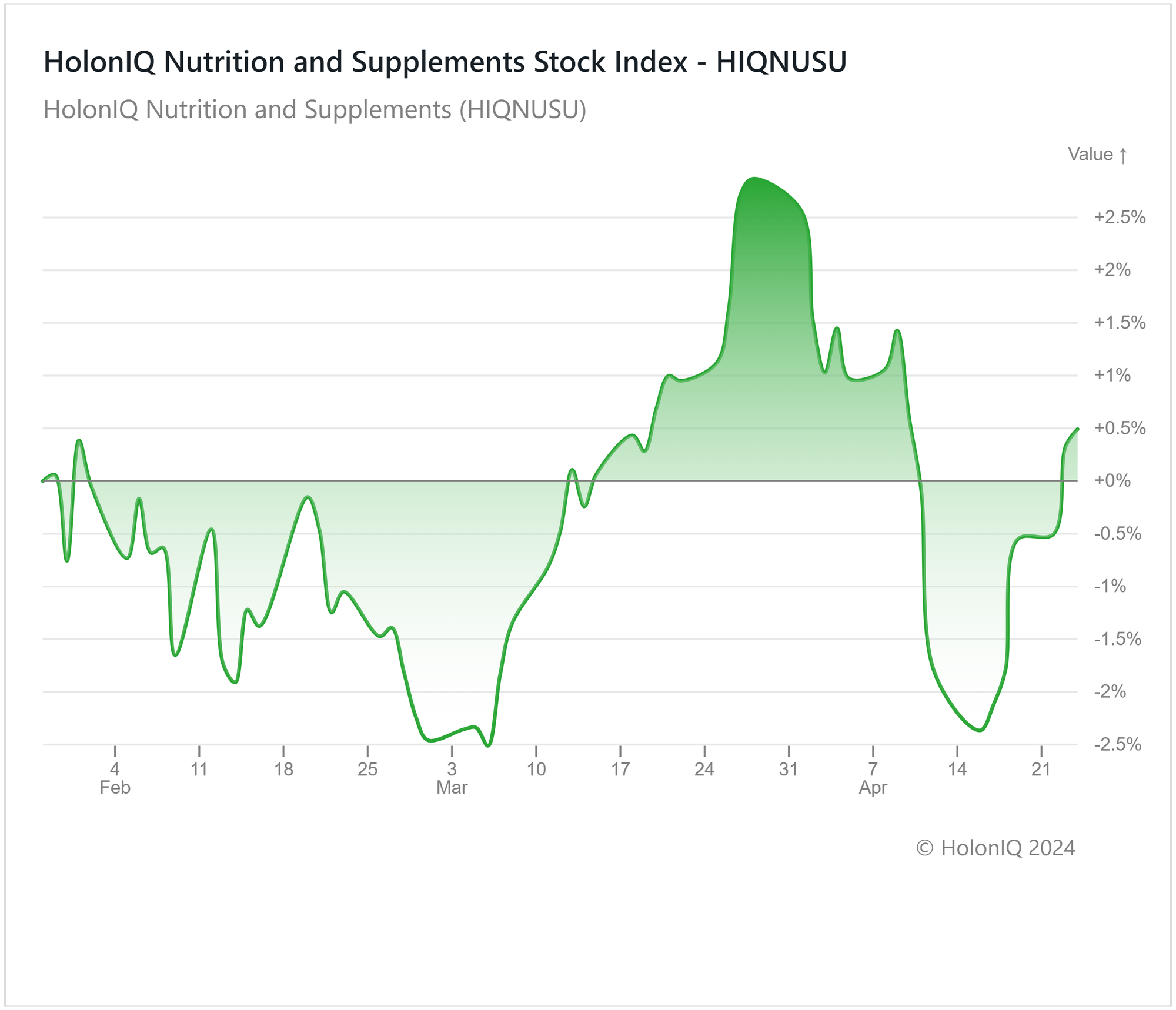This screenshot has height=1010, width=1176.
Task: Click the -1.5% y-axis label
Action: 1117,639
